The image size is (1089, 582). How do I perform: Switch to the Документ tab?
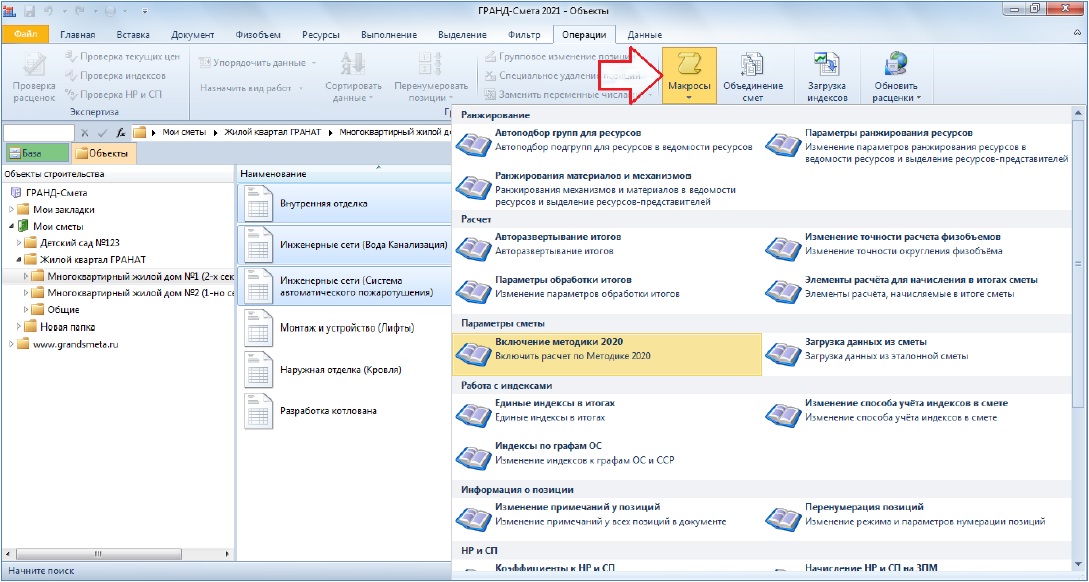click(x=192, y=35)
